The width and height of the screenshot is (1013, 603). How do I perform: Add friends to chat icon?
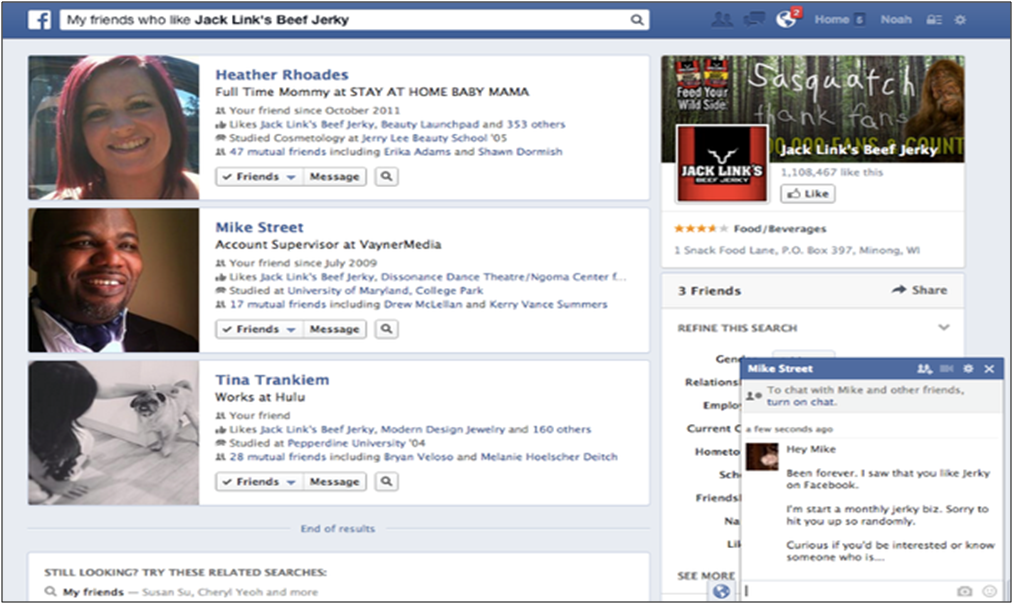[x=924, y=369]
